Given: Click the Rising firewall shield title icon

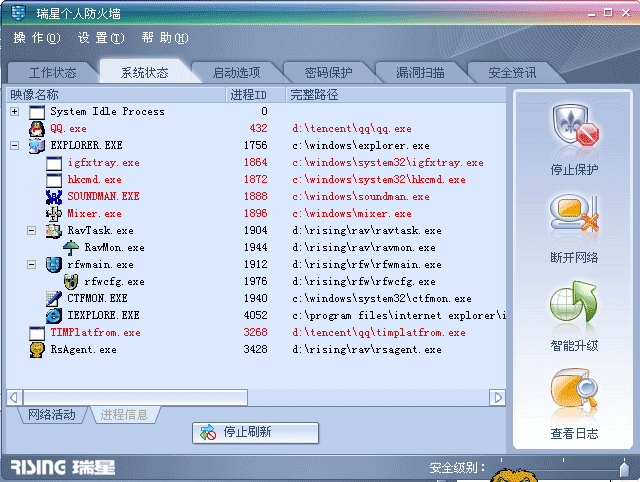Looking at the screenshot, I should [18, 13].
